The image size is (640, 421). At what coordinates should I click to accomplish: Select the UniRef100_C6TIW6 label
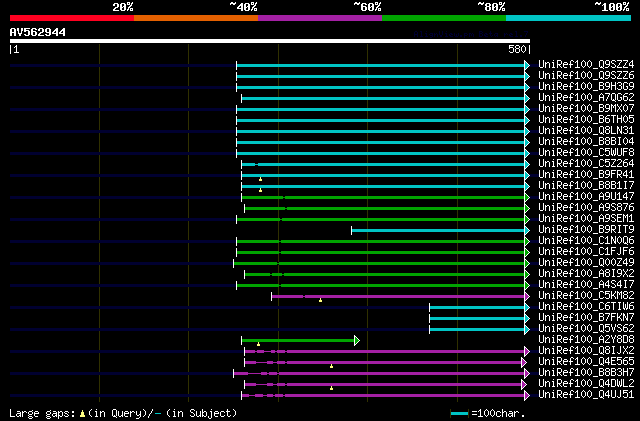pos(586,307)
